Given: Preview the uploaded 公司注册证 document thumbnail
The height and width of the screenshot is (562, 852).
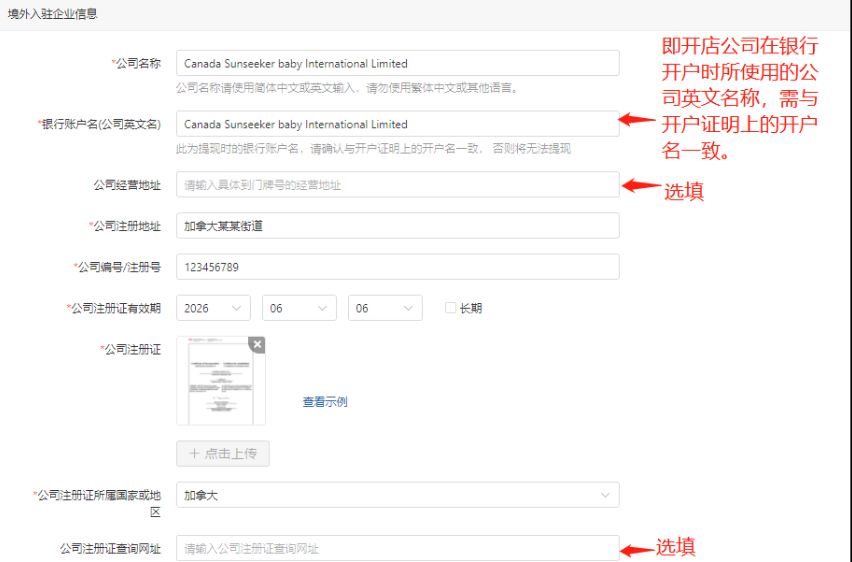Looking at the screenshot, I should click(221, 382).
